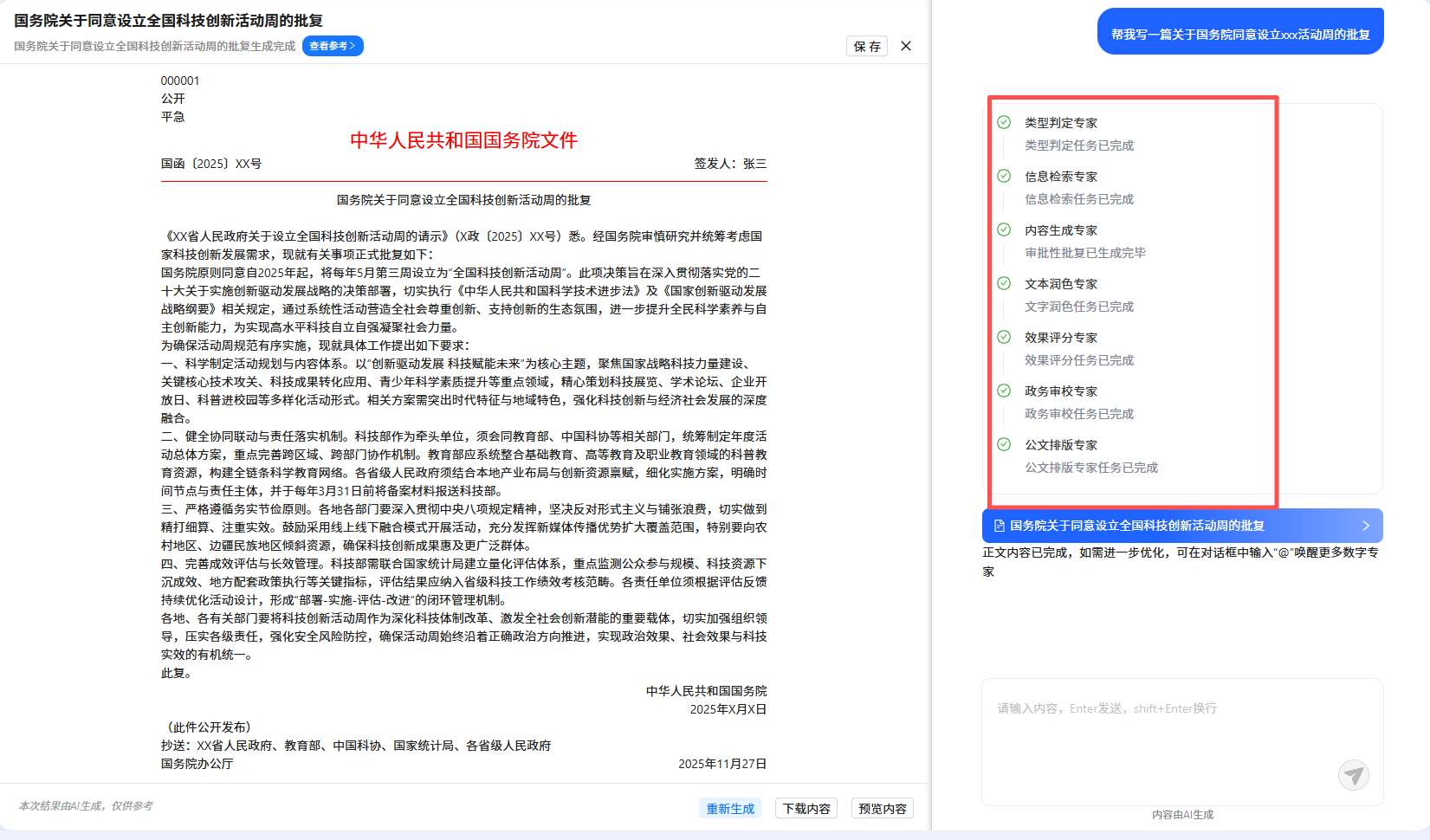Click the 政务审校专家 green check icon
This screenshot has height=840, width=1430.
click(1004, 391)
